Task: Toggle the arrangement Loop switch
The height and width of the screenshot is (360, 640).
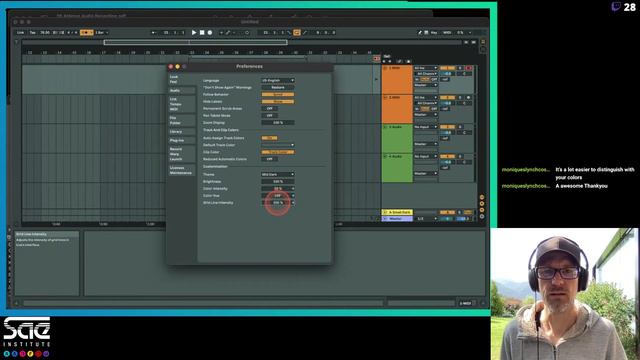Action: coord(297,32)
